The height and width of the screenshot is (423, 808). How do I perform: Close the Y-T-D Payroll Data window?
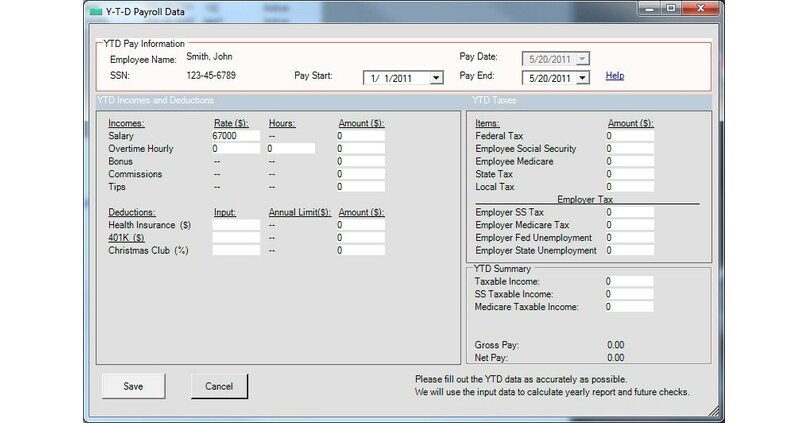click(701, 8)
